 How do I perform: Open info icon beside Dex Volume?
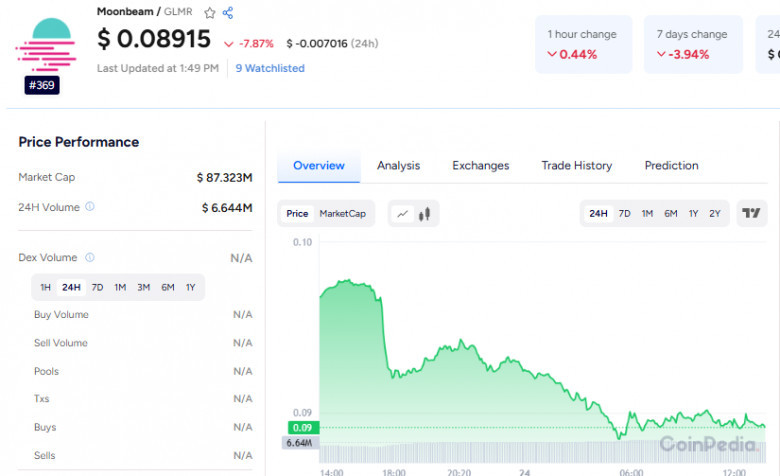[x=90, y=257]
